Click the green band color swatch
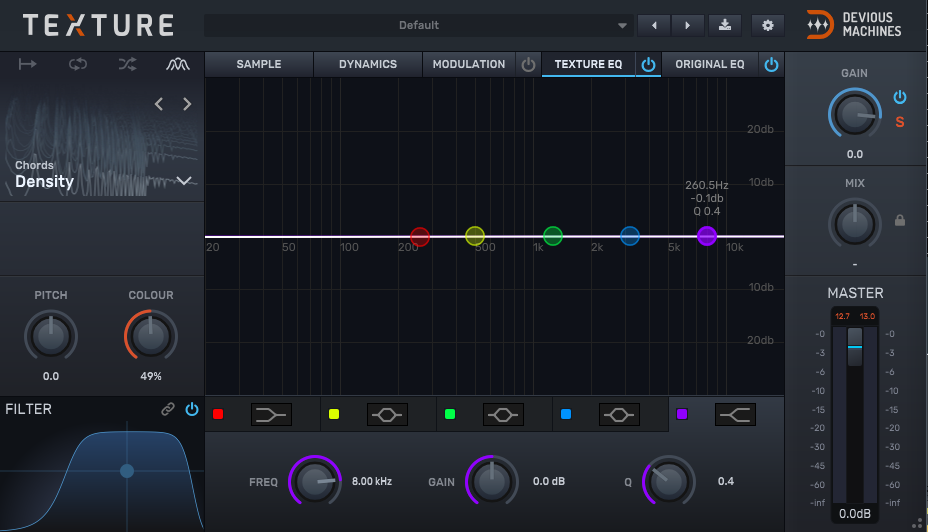928x532 pixels. click(x=450, y=414)
